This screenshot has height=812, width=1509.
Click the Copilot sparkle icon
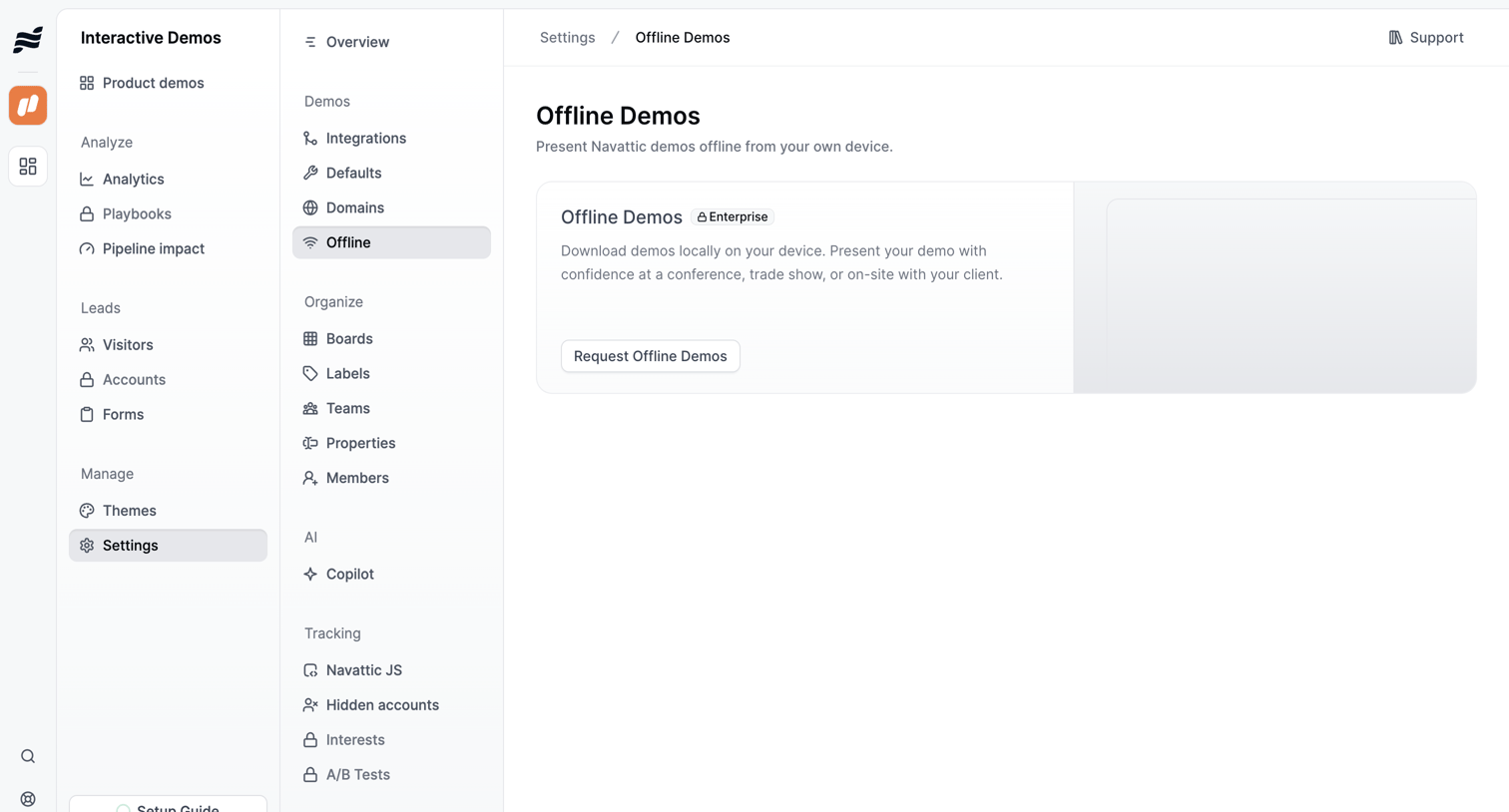pyautogui.click(x=310, y=574)
